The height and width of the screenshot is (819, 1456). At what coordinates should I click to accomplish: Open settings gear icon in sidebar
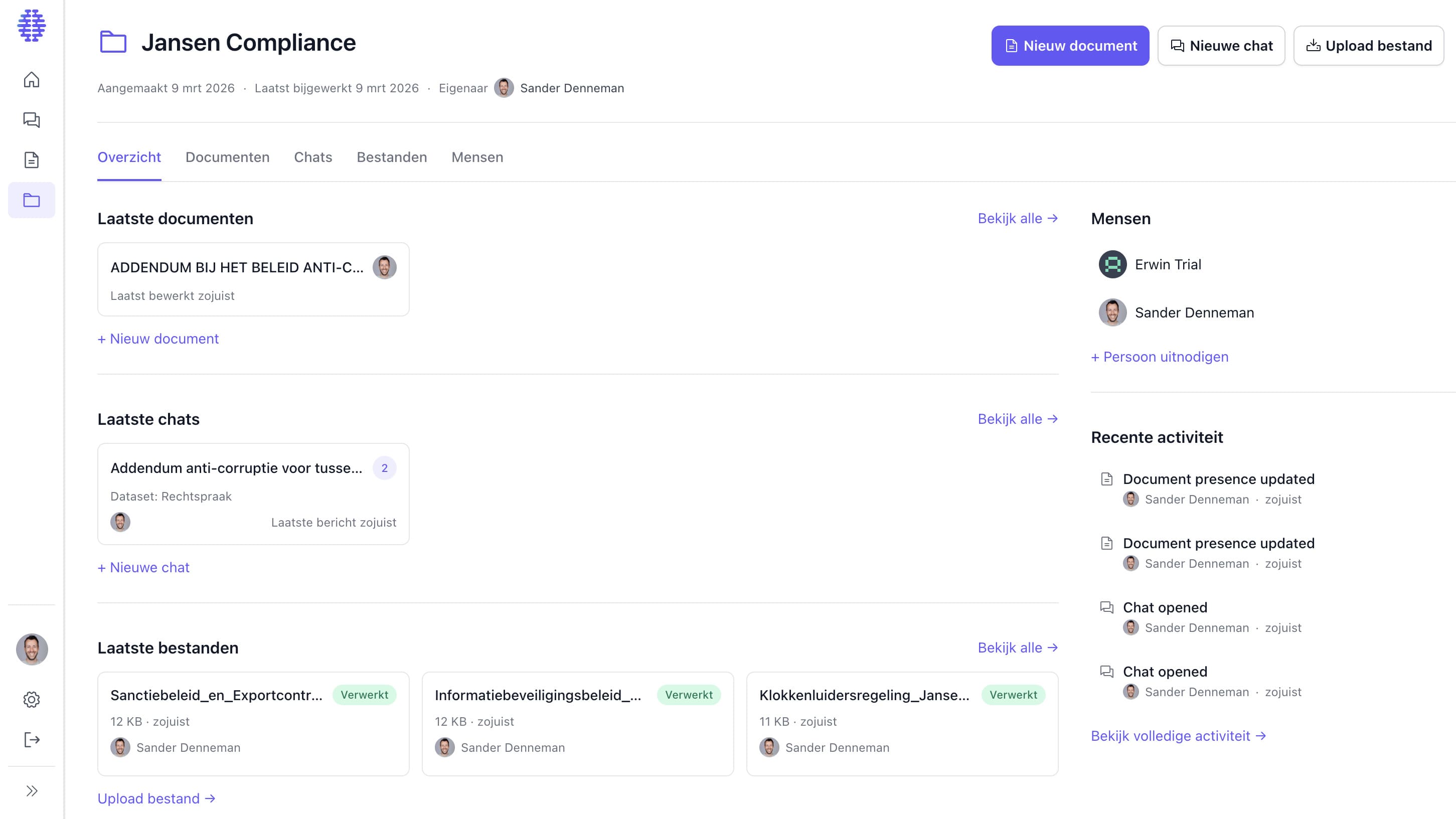(32, 700)
